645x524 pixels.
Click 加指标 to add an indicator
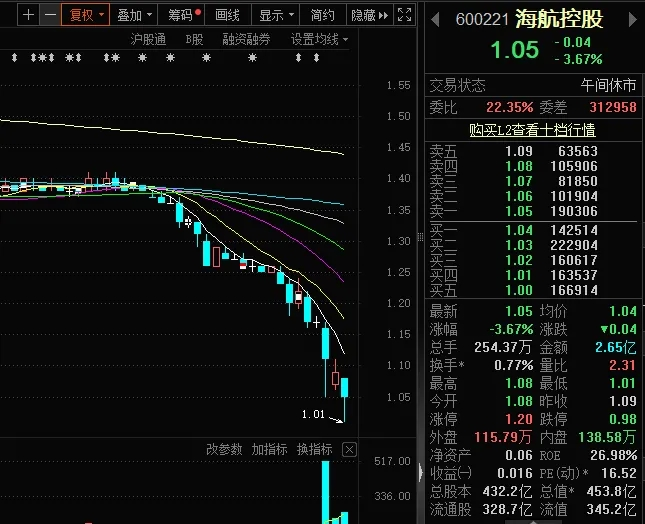point(269,450)
